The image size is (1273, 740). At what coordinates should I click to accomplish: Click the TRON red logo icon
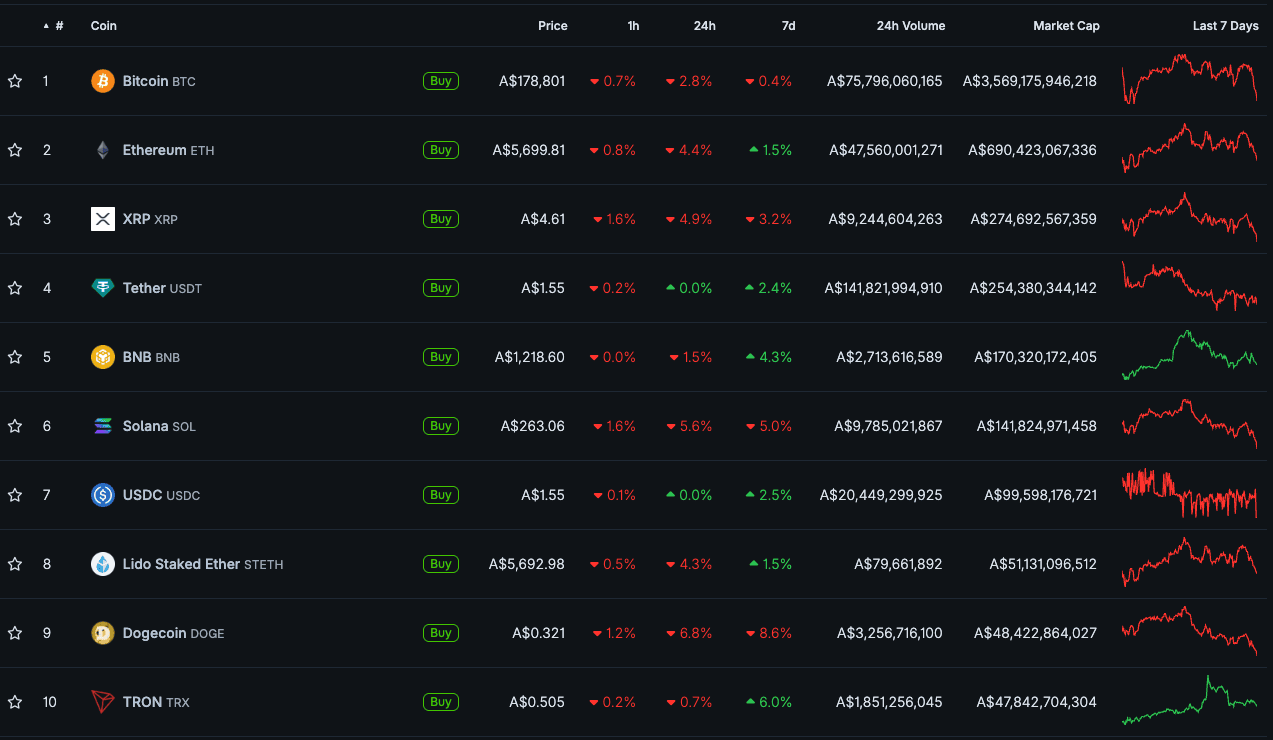pos(103,702)
